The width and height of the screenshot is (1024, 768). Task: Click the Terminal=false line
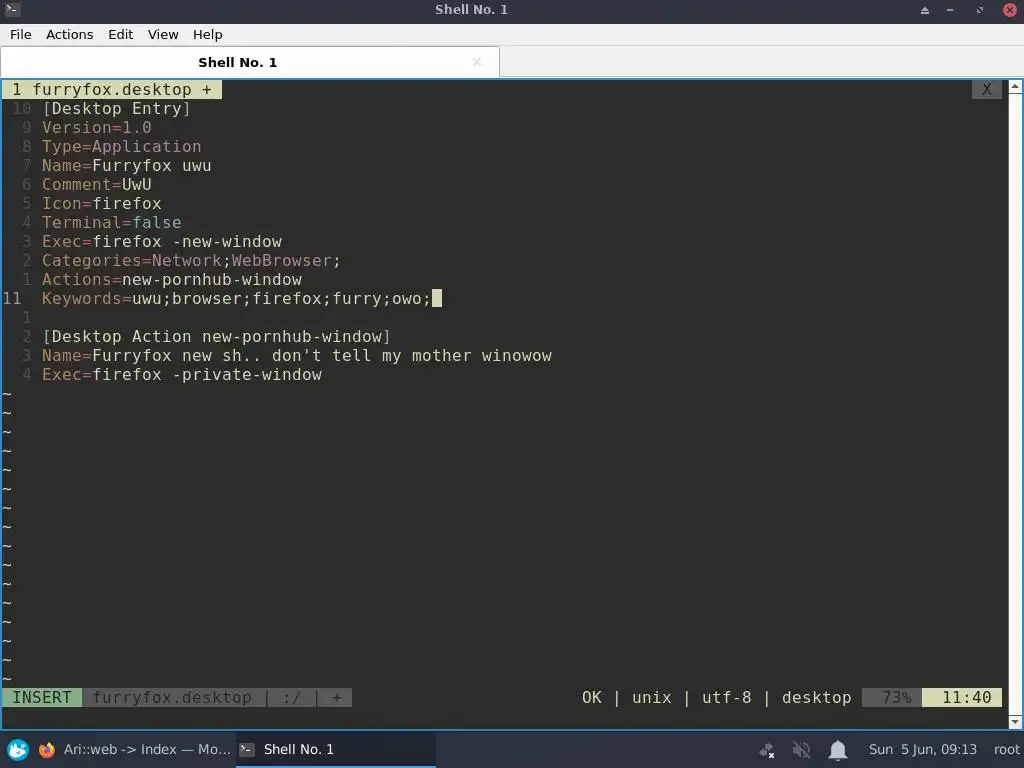[x=112, y=222]
